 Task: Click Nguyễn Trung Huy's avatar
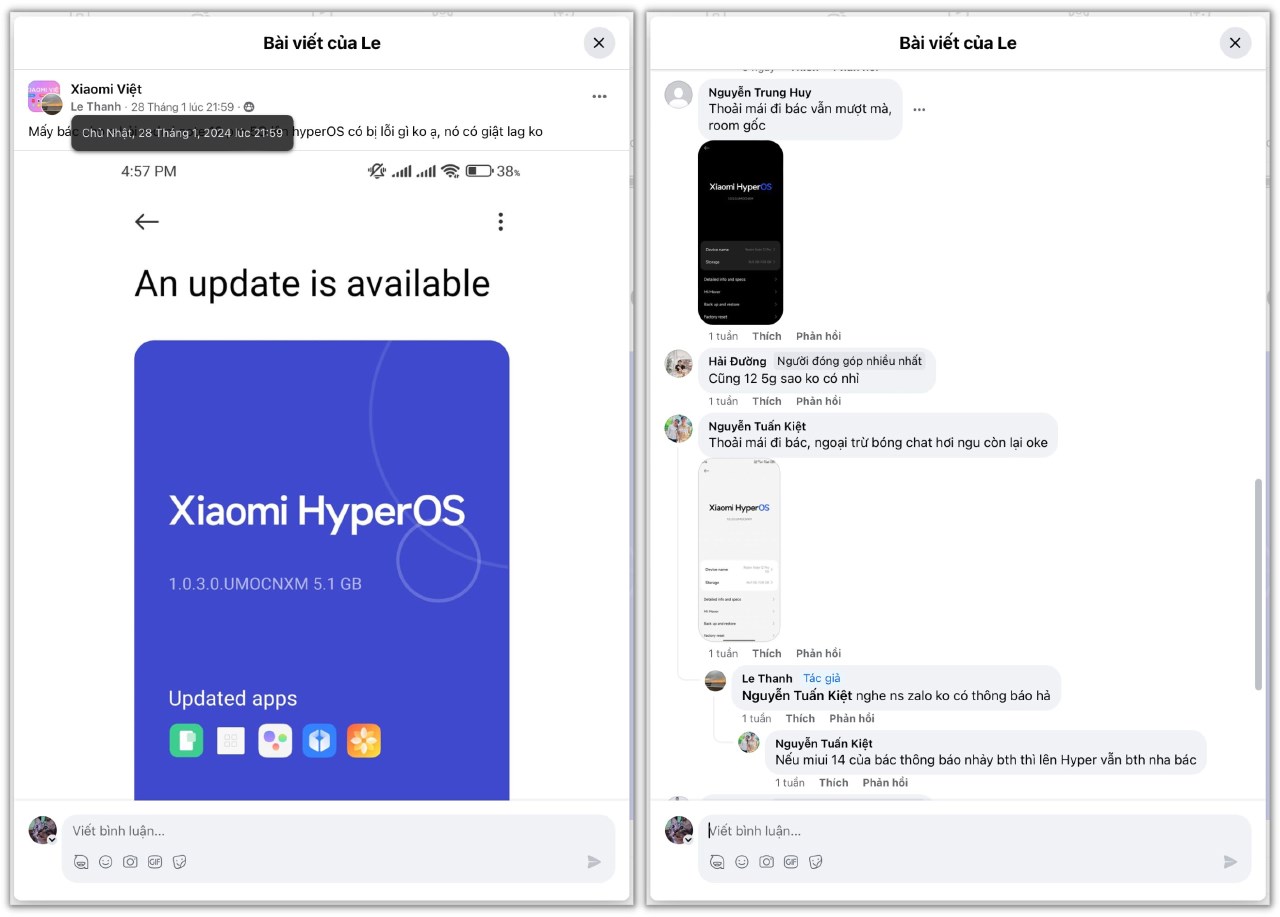[679, 95]
